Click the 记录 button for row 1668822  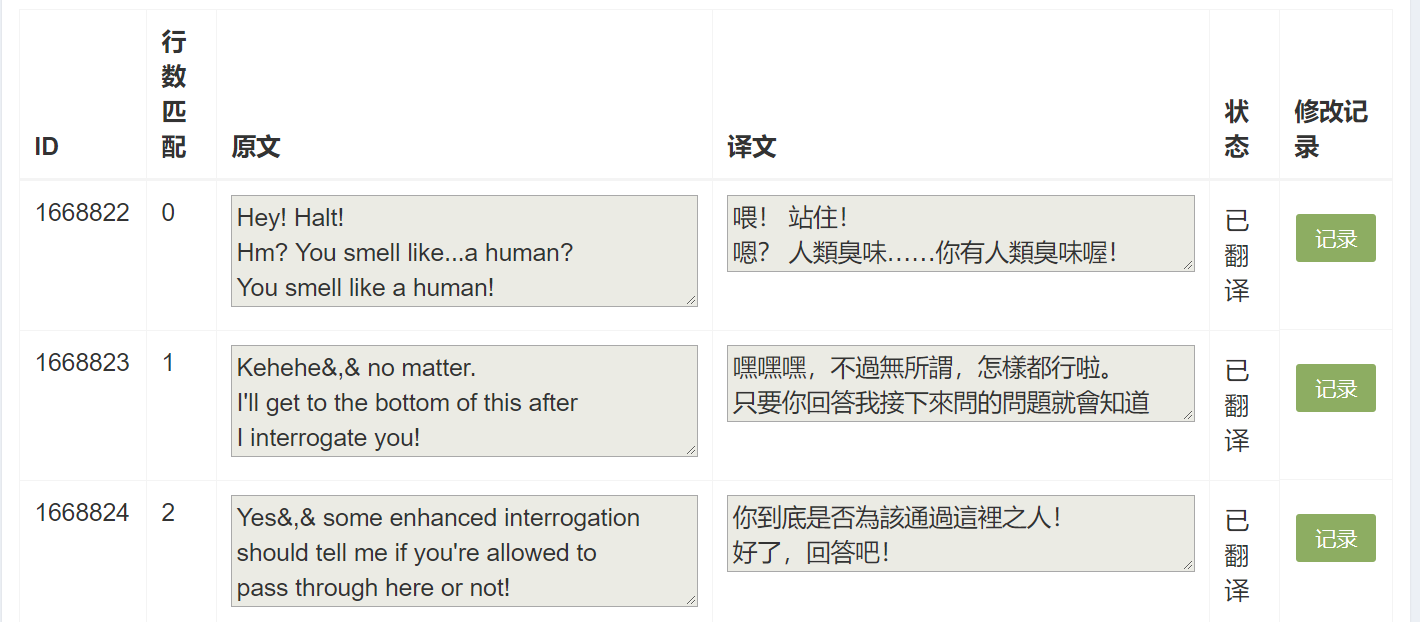(1335, 238)
